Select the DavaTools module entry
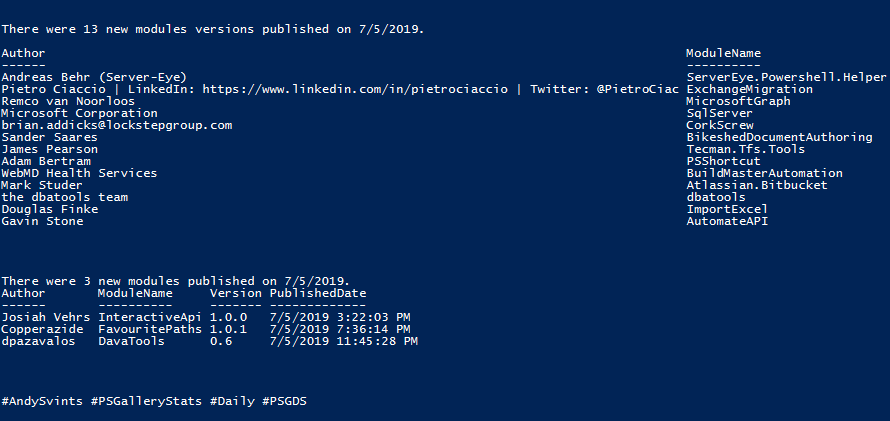 pyautogui.click(x=131, y=341)
